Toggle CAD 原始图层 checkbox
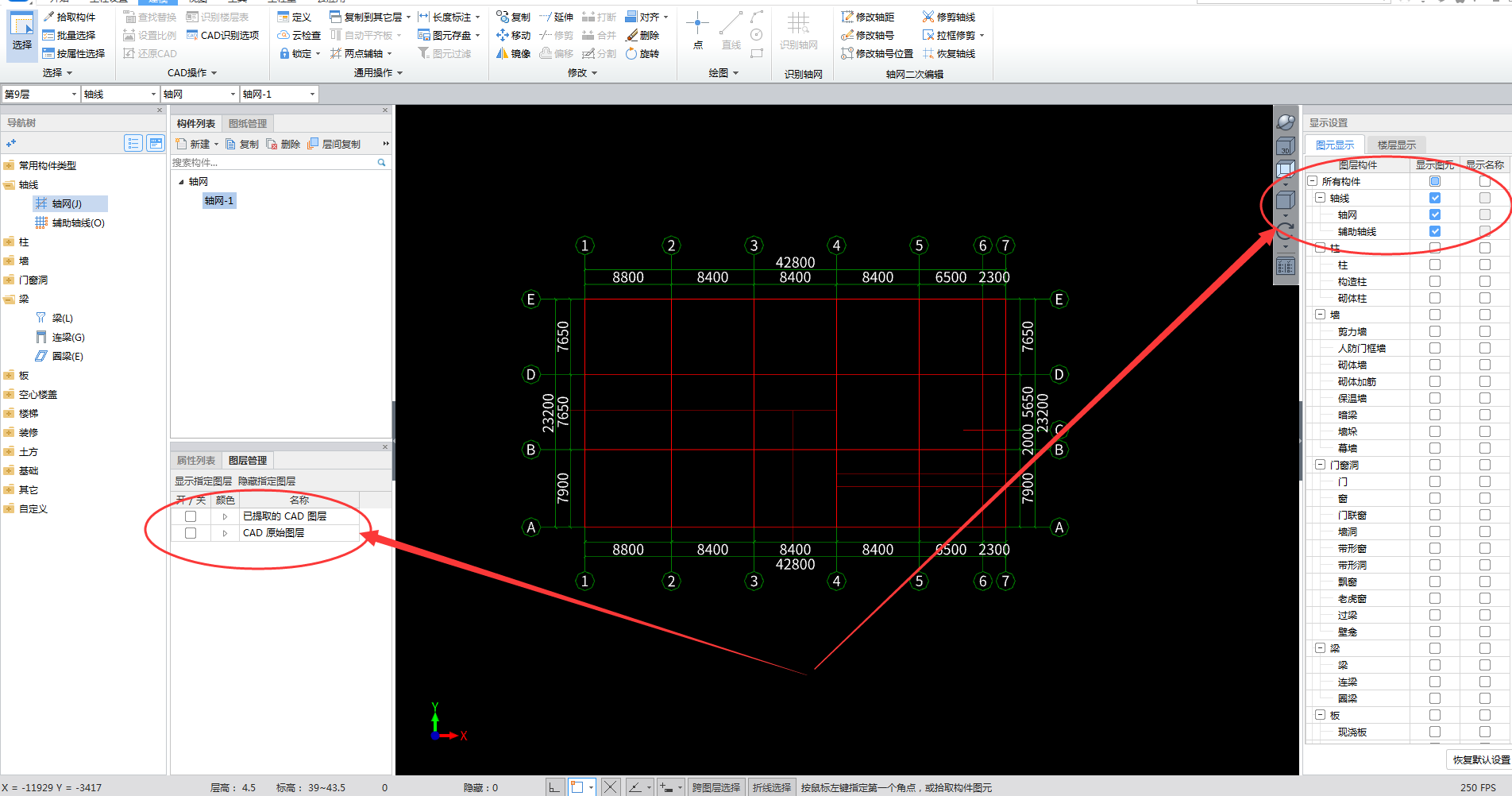The width and height of the screenshot is (1512, 796). (191, 533)
